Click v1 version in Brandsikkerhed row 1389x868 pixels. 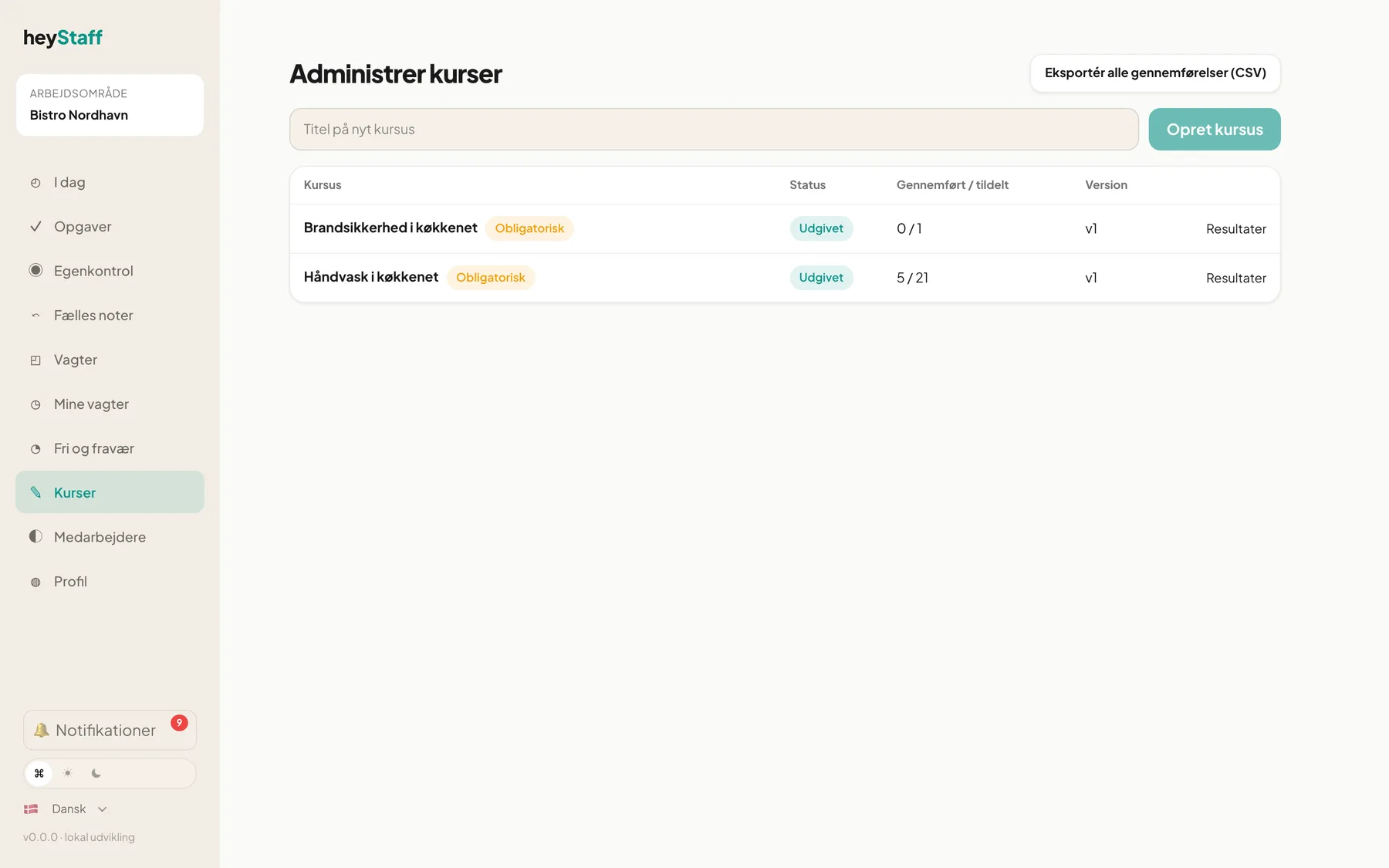click(x=1091, y=228)
